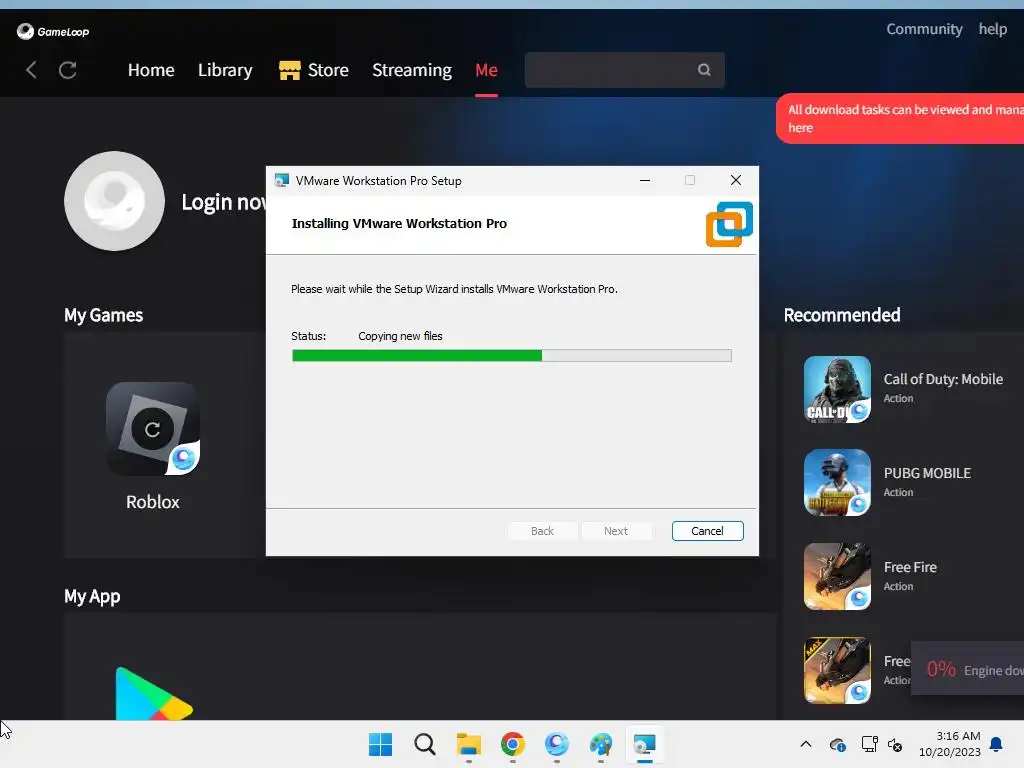Viewport: 1024px width, 768px height.
Task: Open Google Chrome from taskbar
Action: coord(513,744)
